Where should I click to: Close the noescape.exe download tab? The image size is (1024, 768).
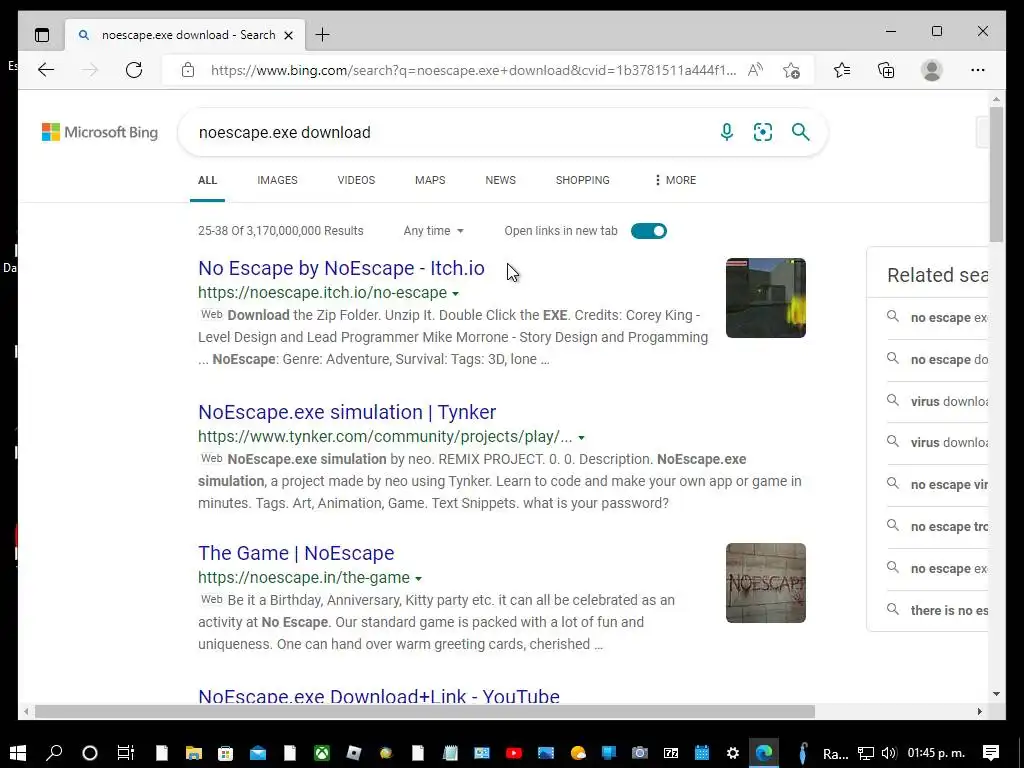(289, 35)
